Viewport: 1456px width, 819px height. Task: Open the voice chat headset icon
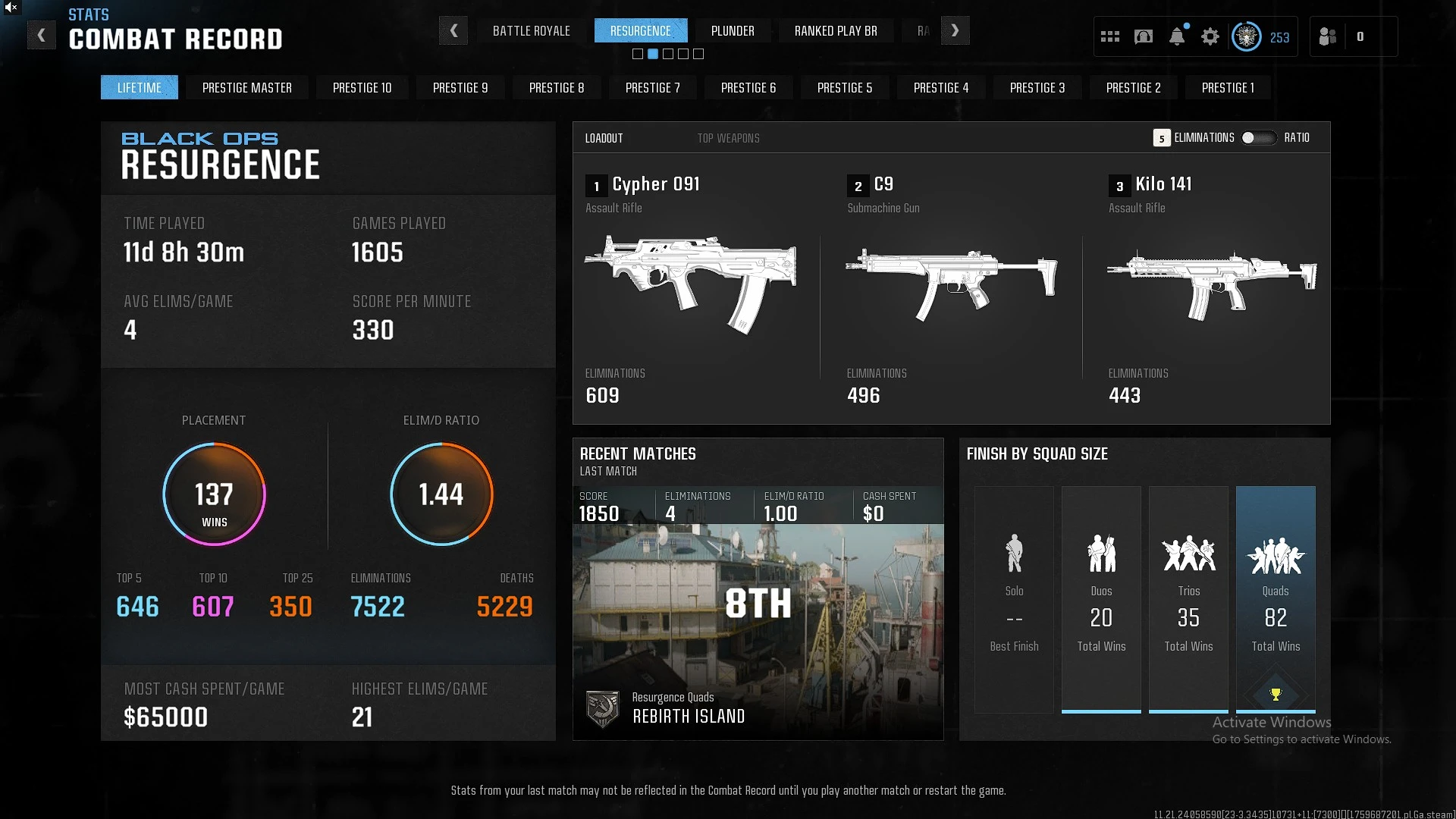tap(1143, 36)
